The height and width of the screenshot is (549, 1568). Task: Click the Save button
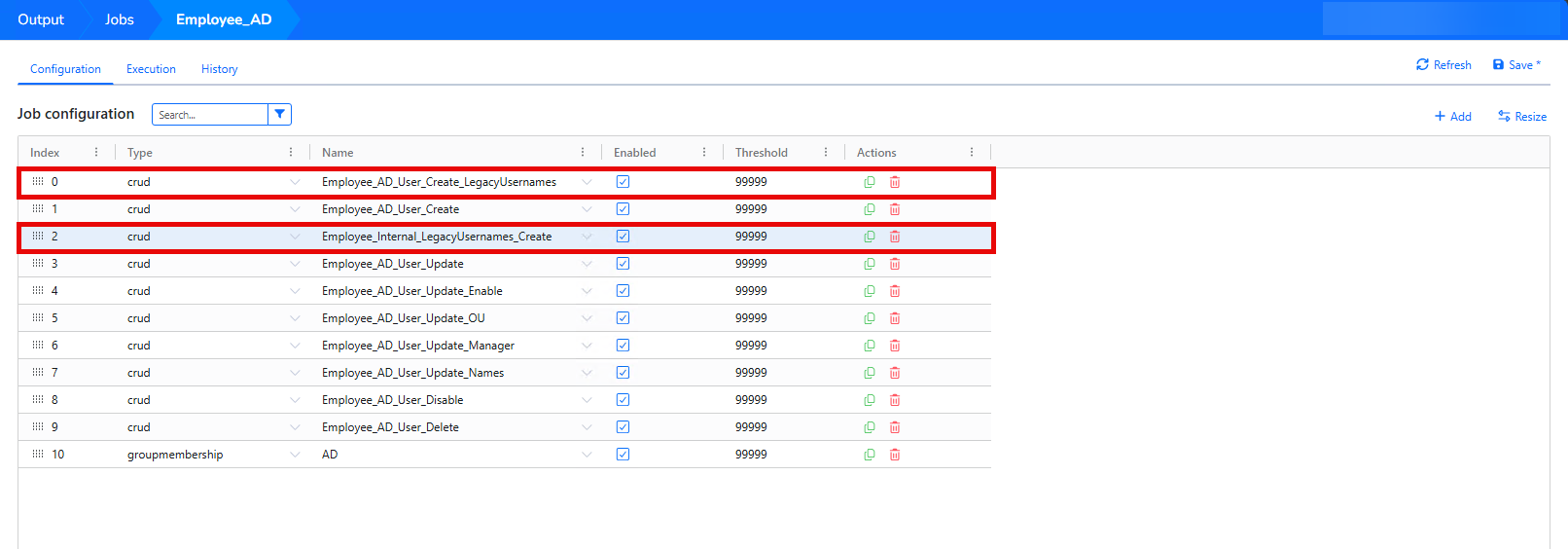point(1516,65)
